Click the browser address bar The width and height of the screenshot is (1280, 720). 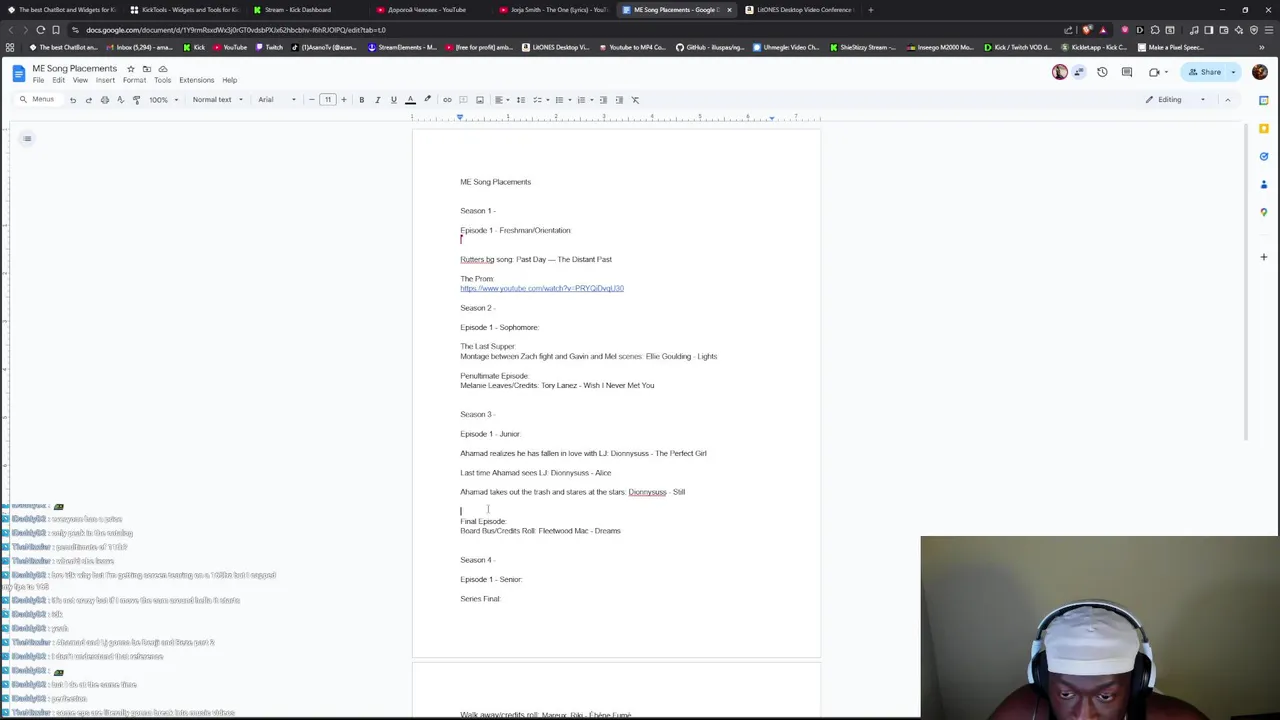point(560,30)
